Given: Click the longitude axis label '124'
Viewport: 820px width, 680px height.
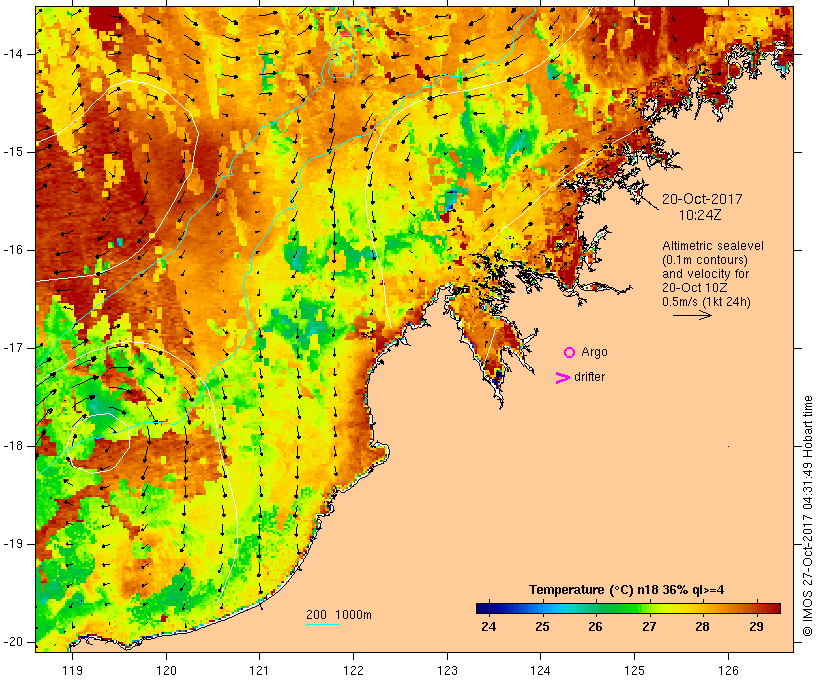Looking at the screenshot, I should click(540, 670).
